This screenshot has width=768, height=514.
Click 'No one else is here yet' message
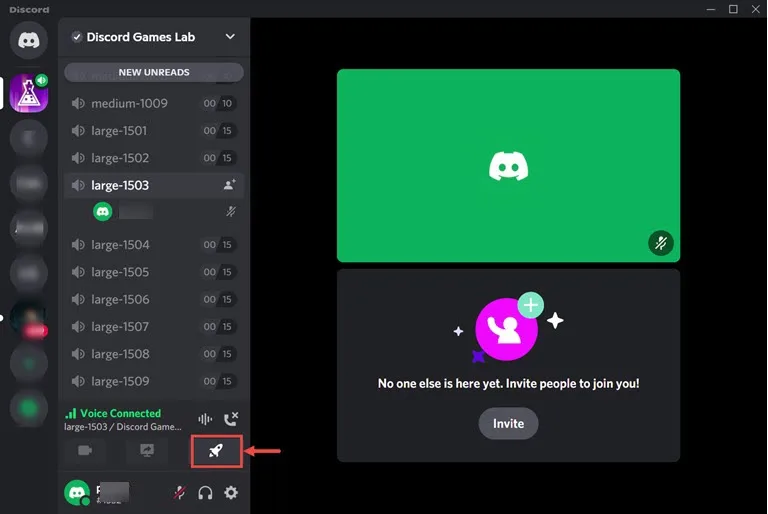(x=508, y=383)
